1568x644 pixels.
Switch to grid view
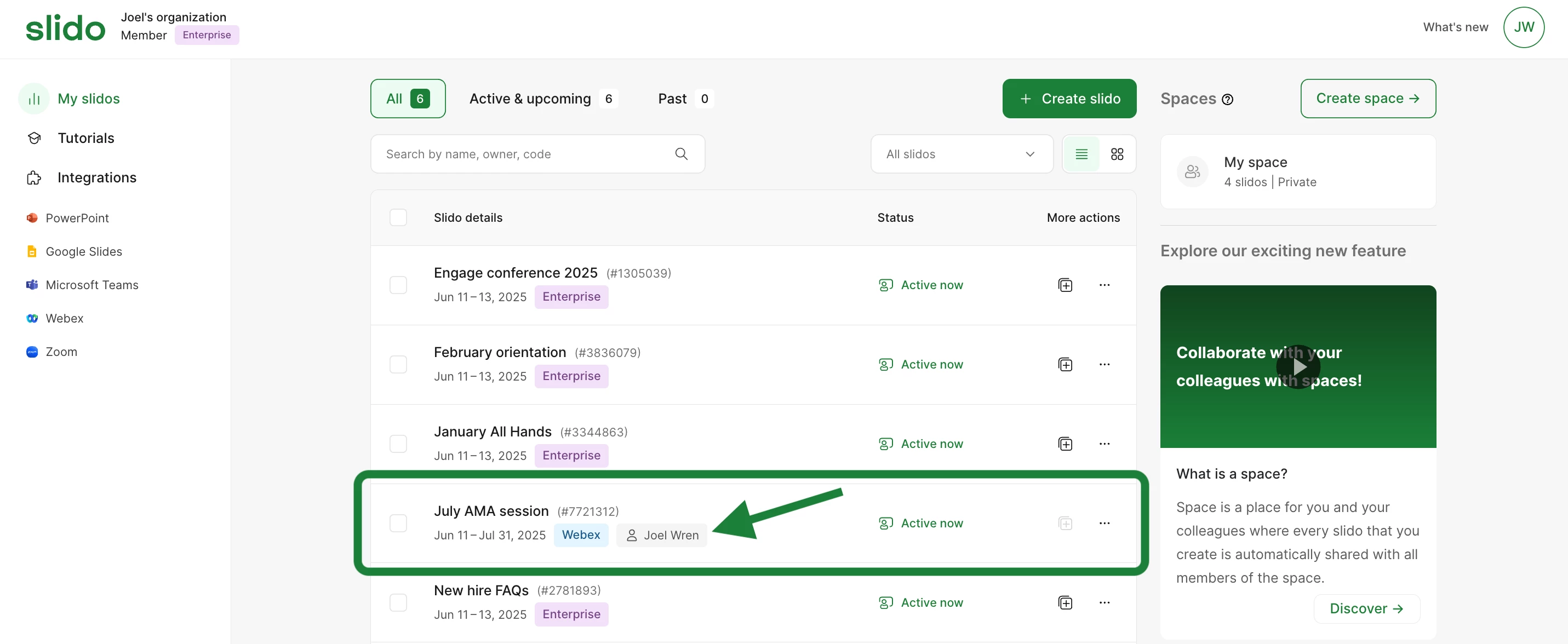(1117, 154)
